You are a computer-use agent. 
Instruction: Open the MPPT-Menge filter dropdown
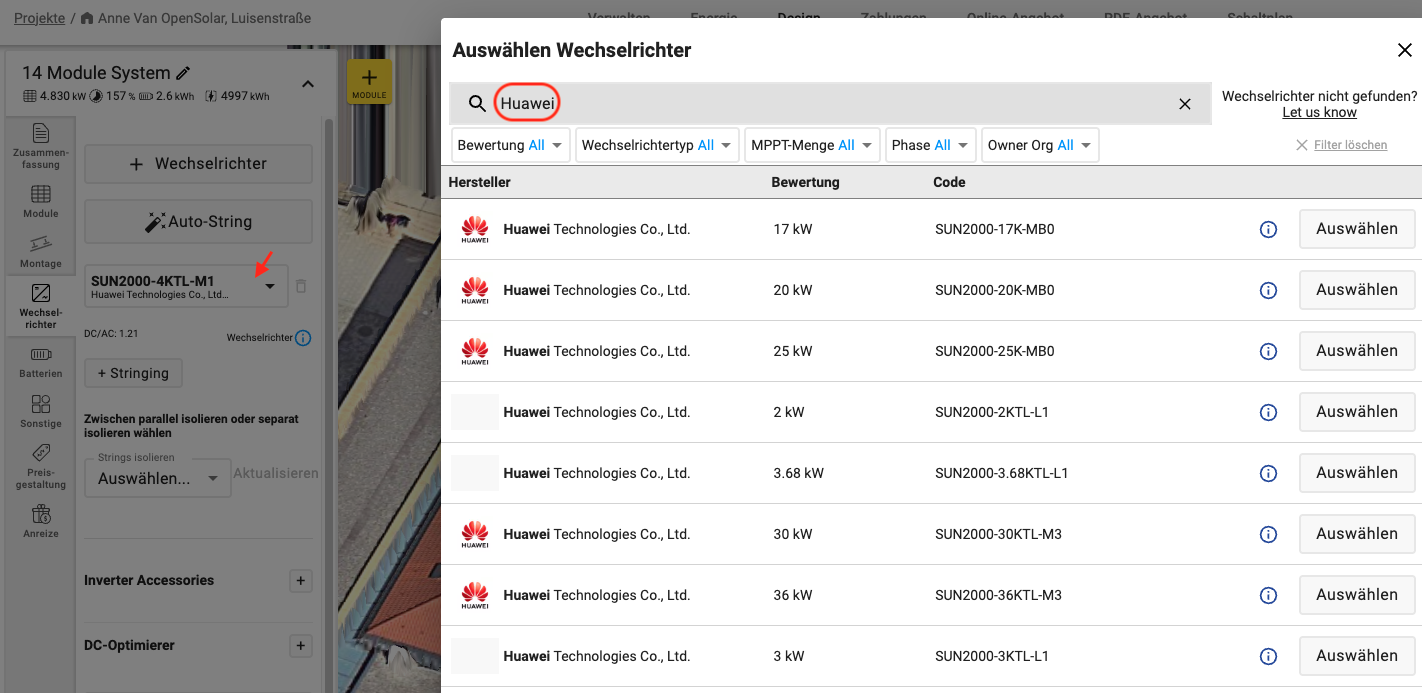pyautogui.click(x=812, y=145)
